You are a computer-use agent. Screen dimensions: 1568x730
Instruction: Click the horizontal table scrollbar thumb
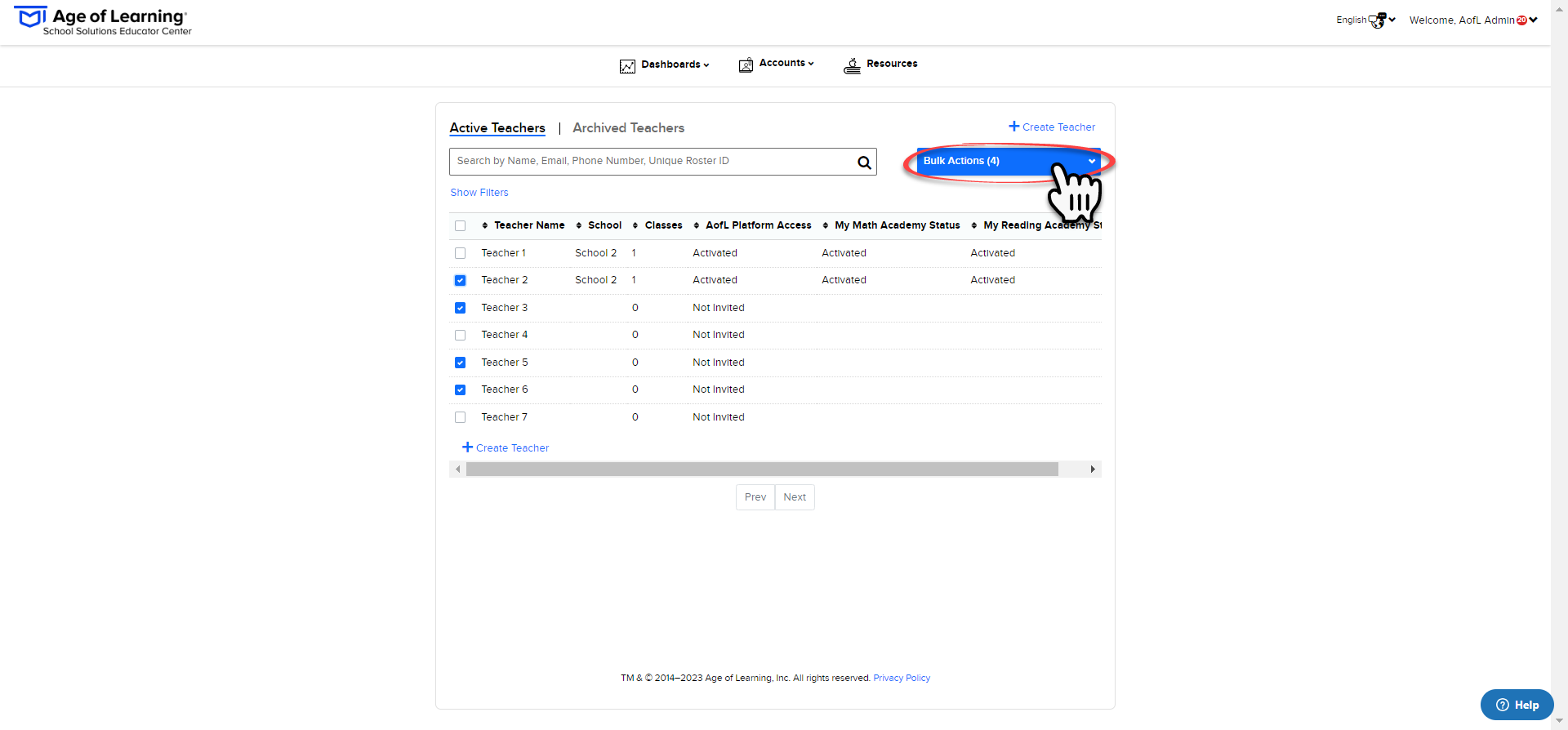pos(762,470)
